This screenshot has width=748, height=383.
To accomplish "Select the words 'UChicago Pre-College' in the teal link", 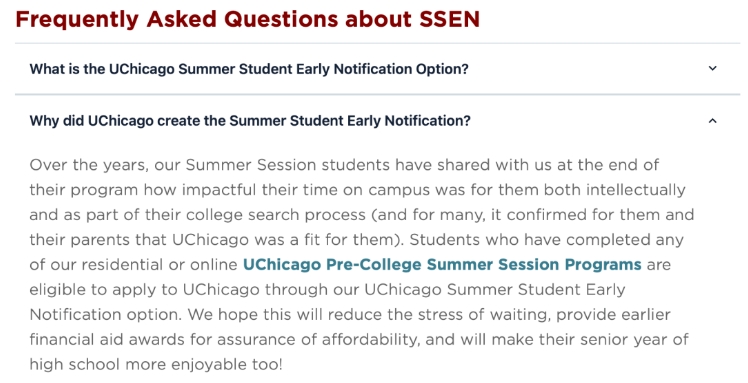I will pyautogui.click(x=332, y=264).
